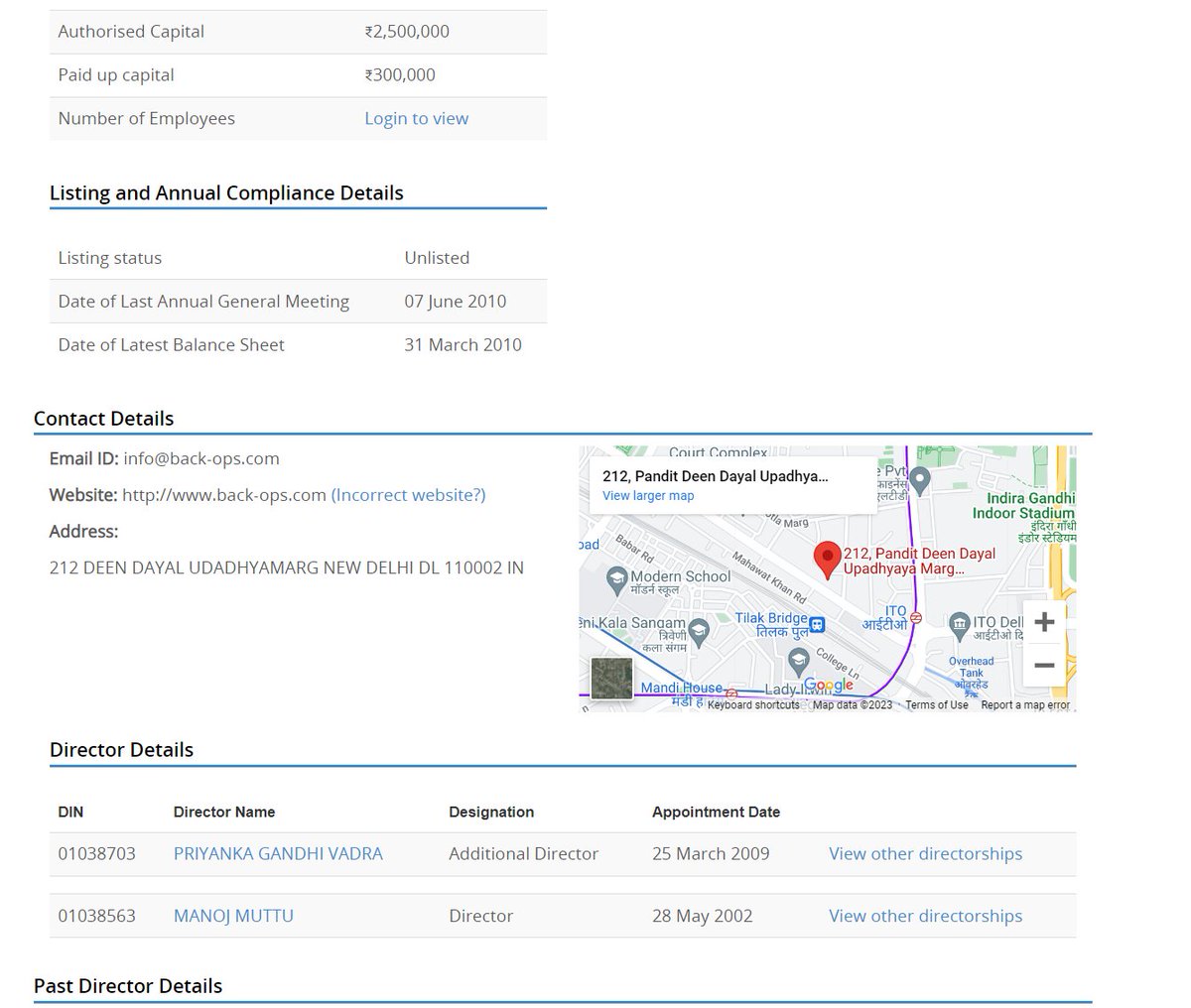
Task: Click the Authorised Capital value ₹2,500,000
Action: coord(407,31)
